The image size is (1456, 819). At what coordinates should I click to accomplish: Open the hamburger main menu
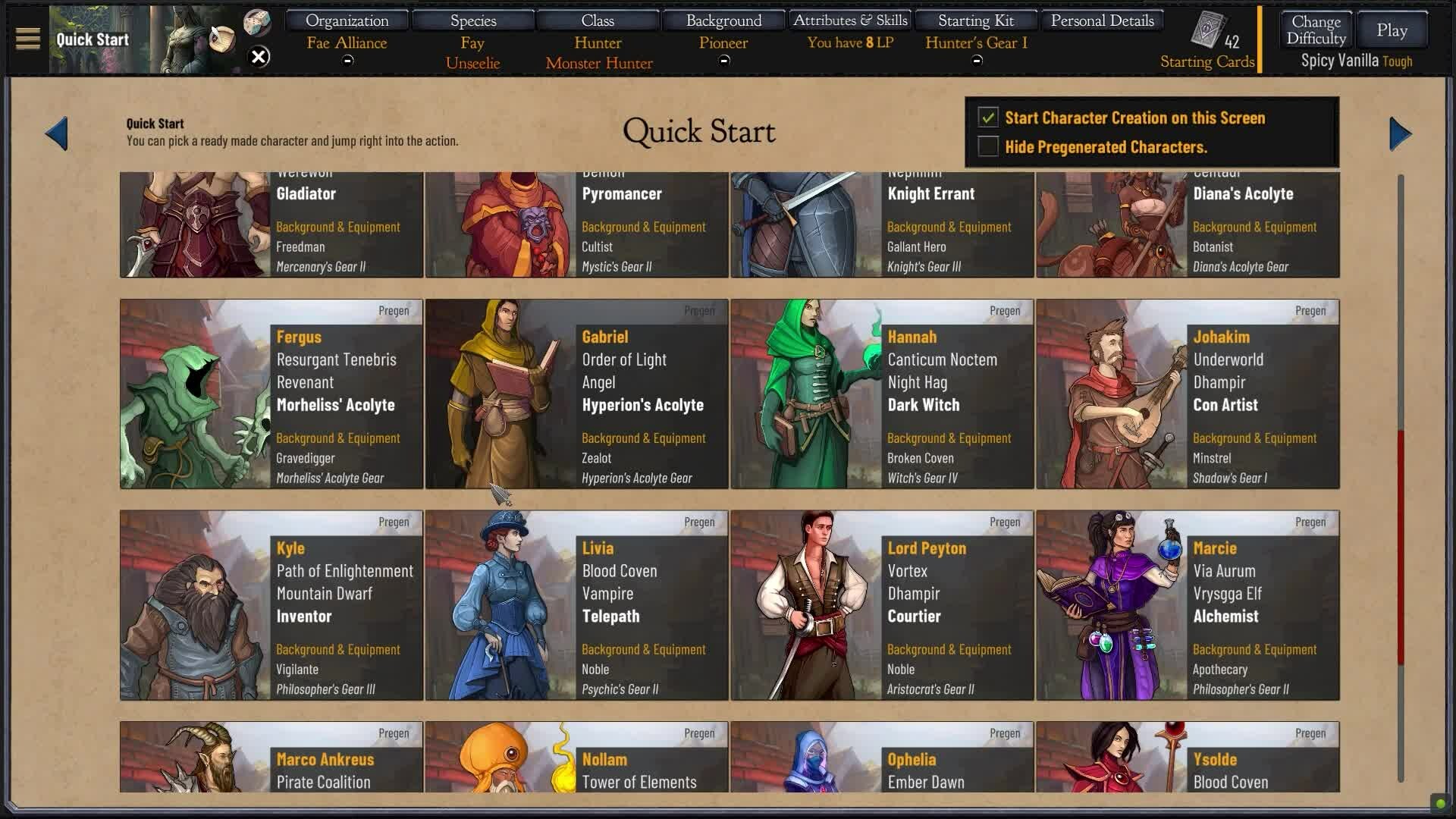tap(27, 39)
